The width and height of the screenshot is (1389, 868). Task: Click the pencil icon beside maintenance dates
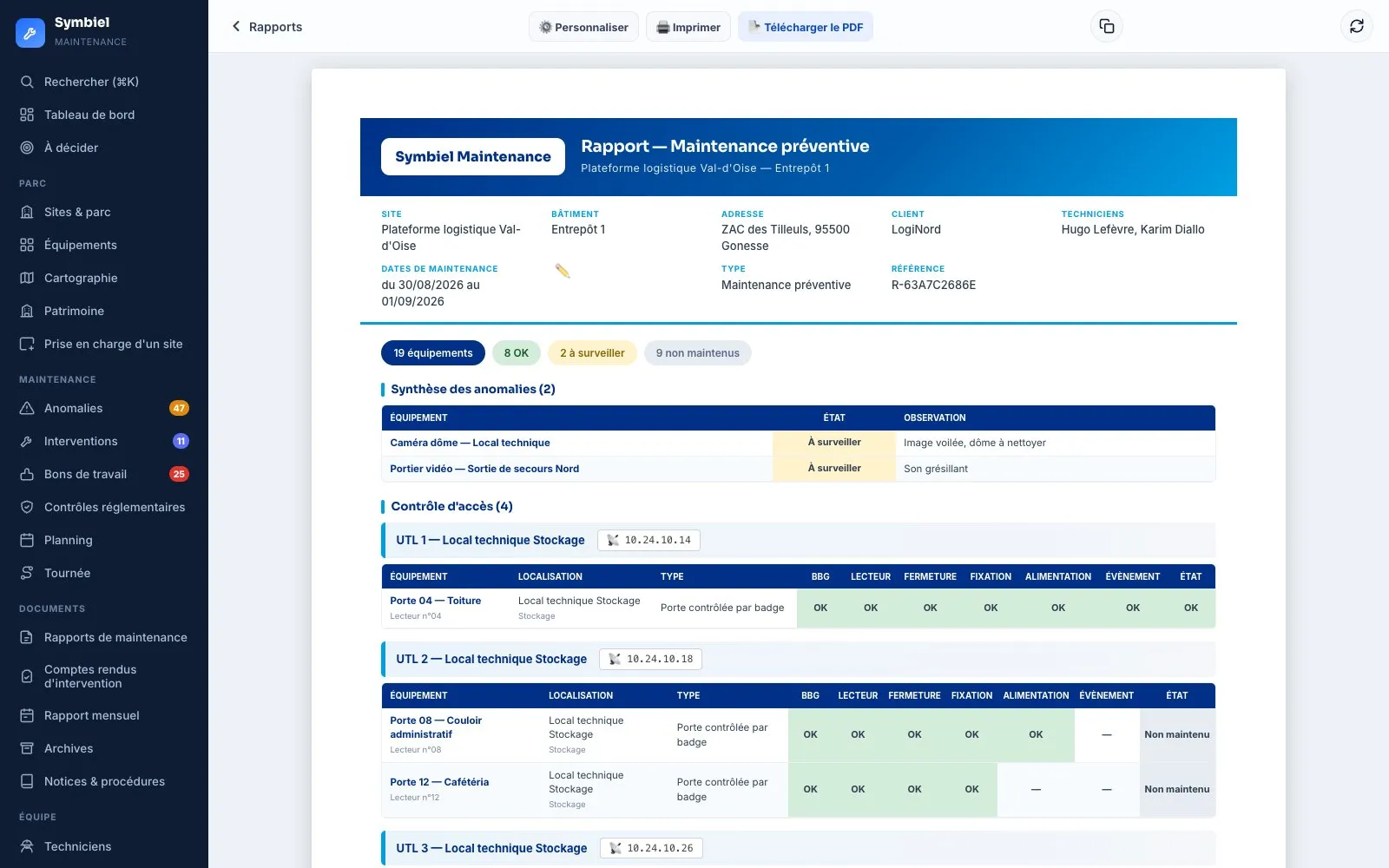563,271
